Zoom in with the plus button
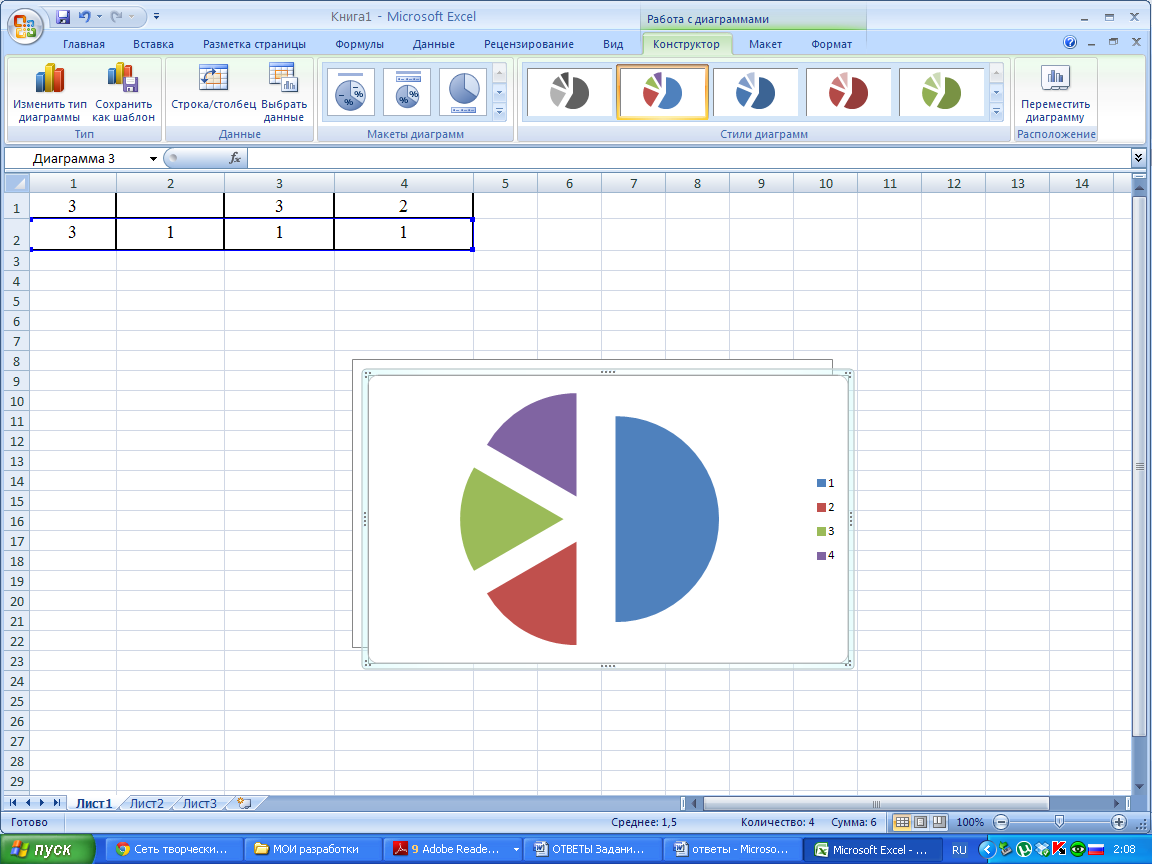1152x864 pixels. (1118, 822)
